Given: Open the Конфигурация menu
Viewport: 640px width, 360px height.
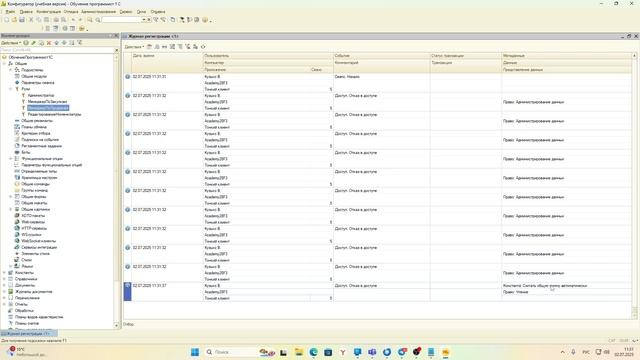Looking at the screenshot, I should tap(49, 12).
